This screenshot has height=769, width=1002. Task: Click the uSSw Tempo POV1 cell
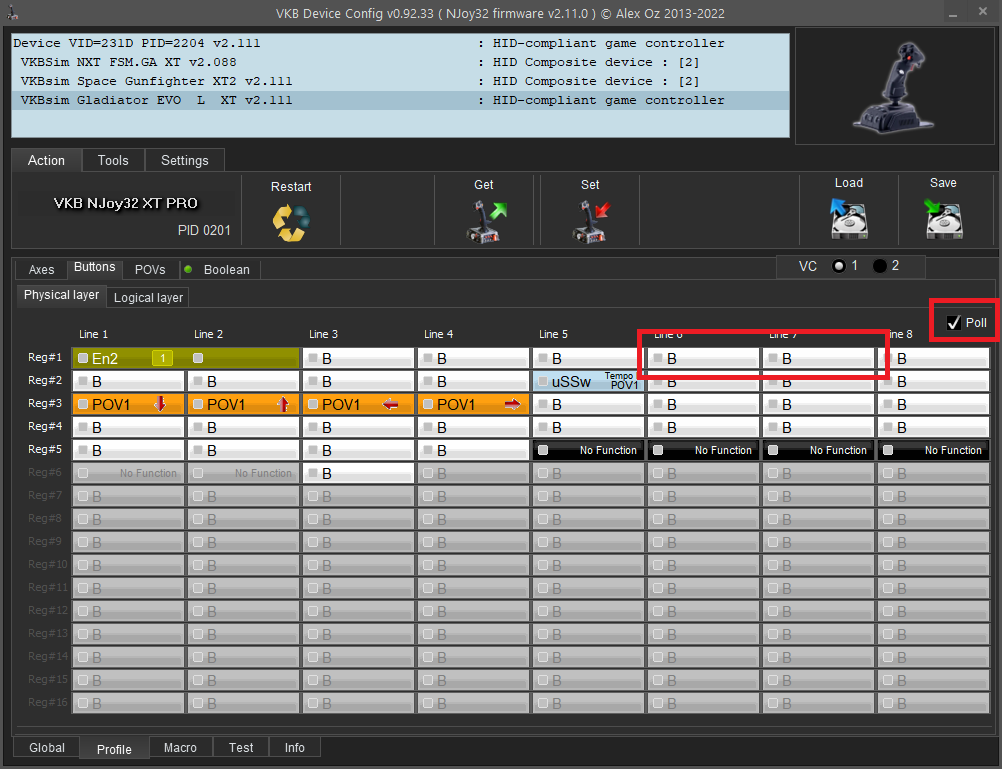click(x=587, y=381)
